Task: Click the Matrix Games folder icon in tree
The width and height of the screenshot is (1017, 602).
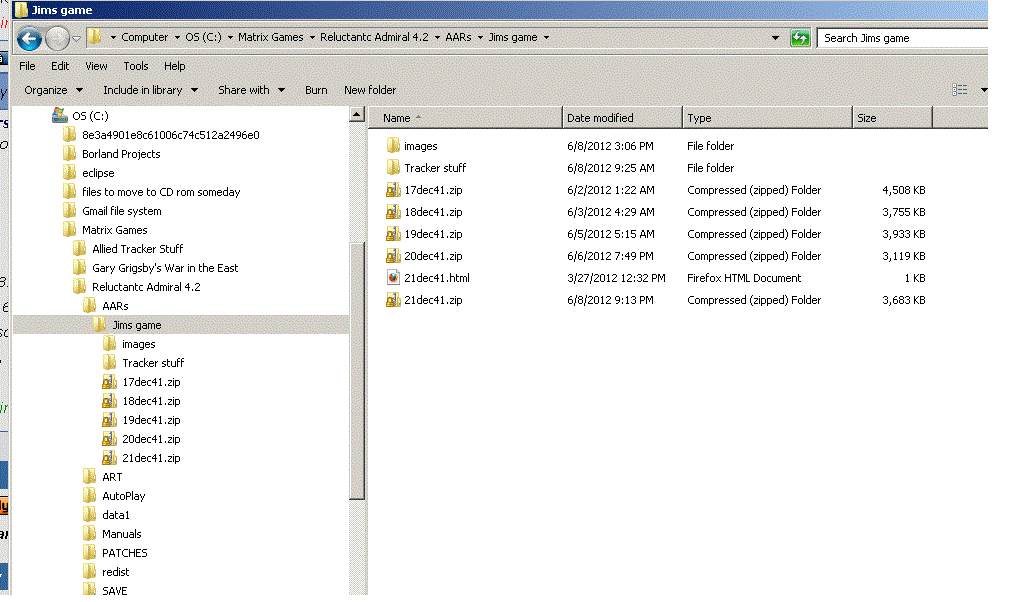Action: point(69,230)
